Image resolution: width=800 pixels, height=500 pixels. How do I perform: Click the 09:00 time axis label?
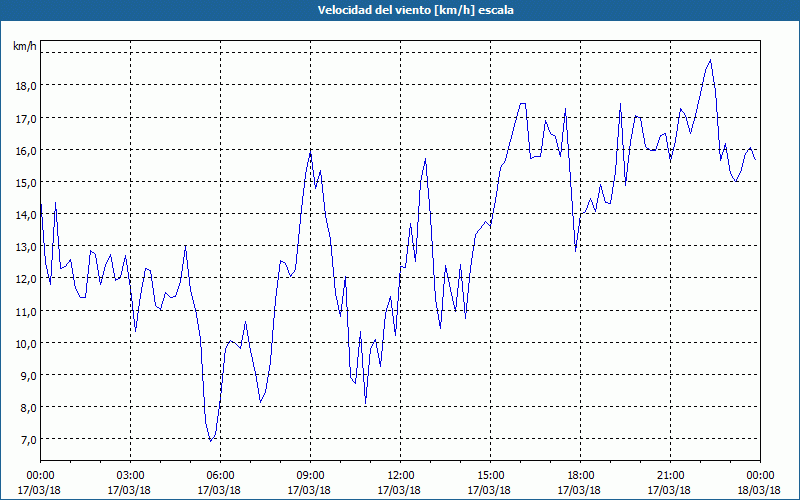(310, 476)
